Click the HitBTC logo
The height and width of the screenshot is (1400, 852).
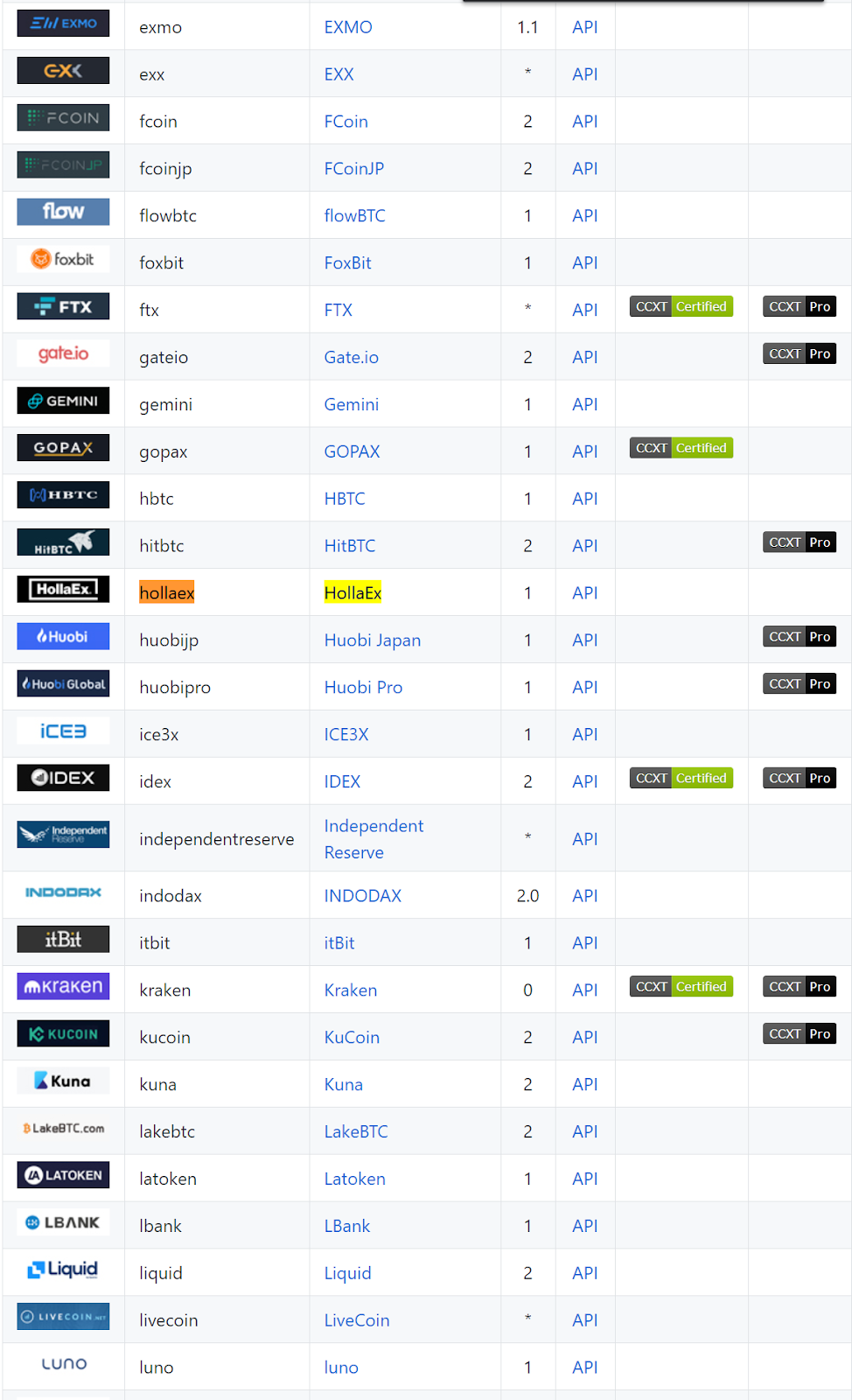coord(63,543)
